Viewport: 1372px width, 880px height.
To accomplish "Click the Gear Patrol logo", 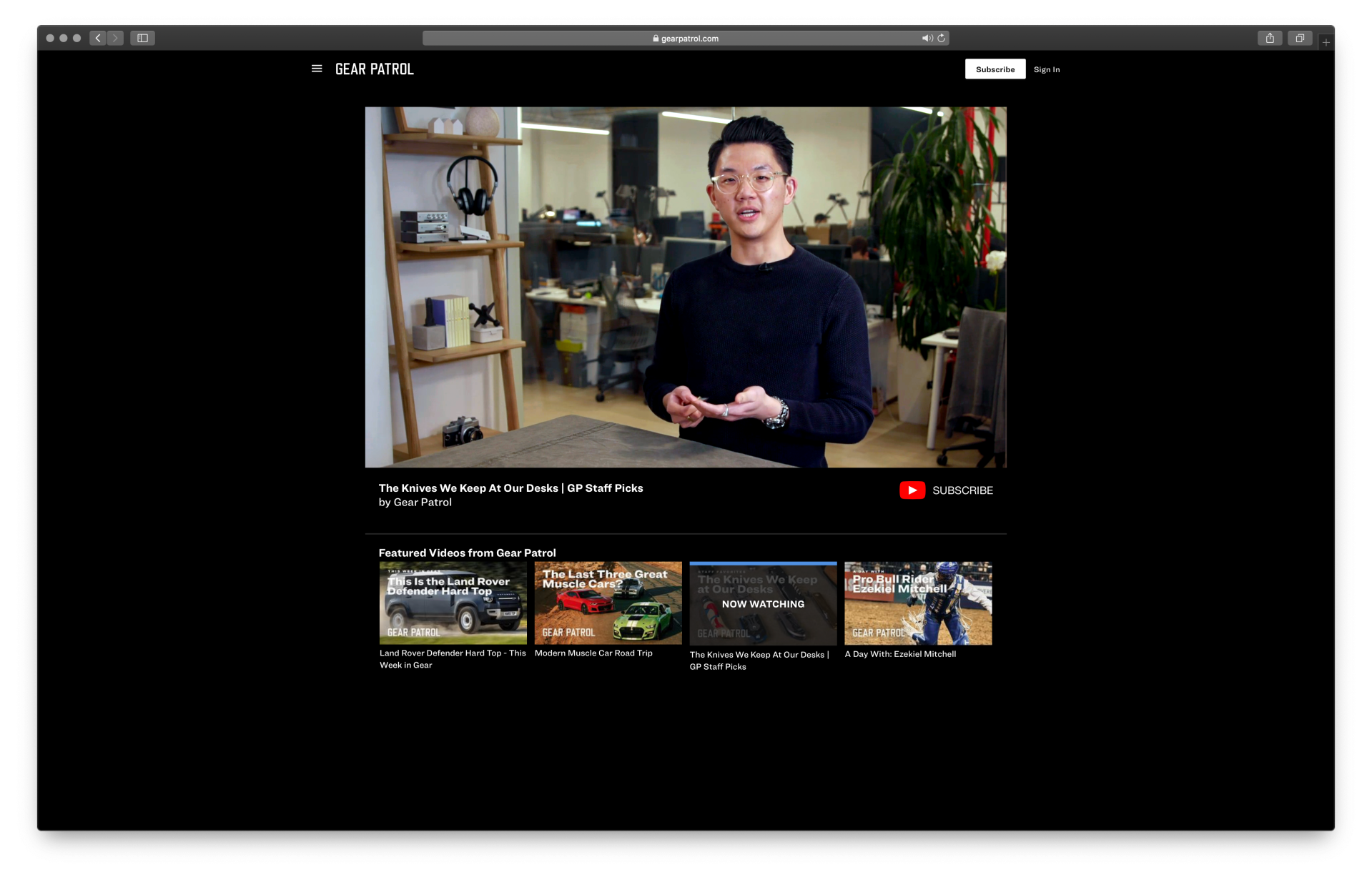I will coord(374,69).
